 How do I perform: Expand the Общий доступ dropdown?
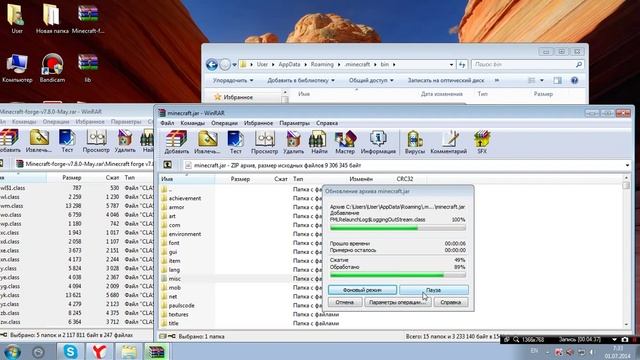pos(371,80)
